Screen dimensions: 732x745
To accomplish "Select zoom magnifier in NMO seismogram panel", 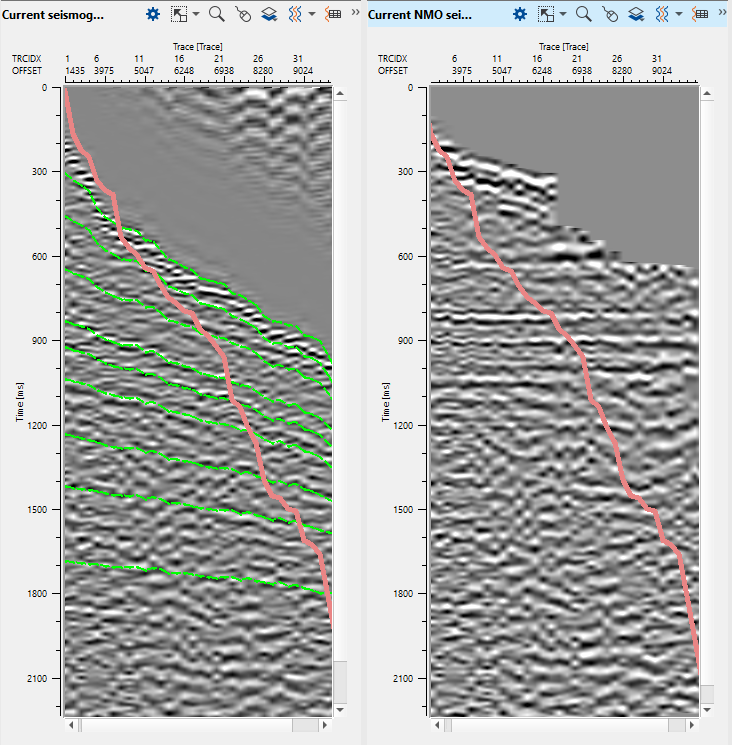I will coord(583,14).
